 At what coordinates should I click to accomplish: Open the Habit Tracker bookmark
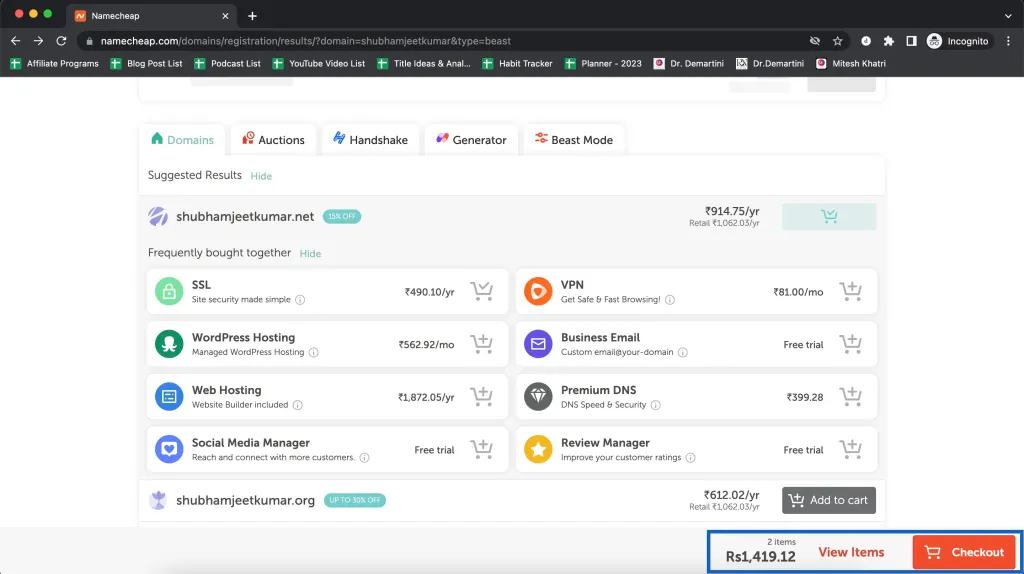point(517,63)
